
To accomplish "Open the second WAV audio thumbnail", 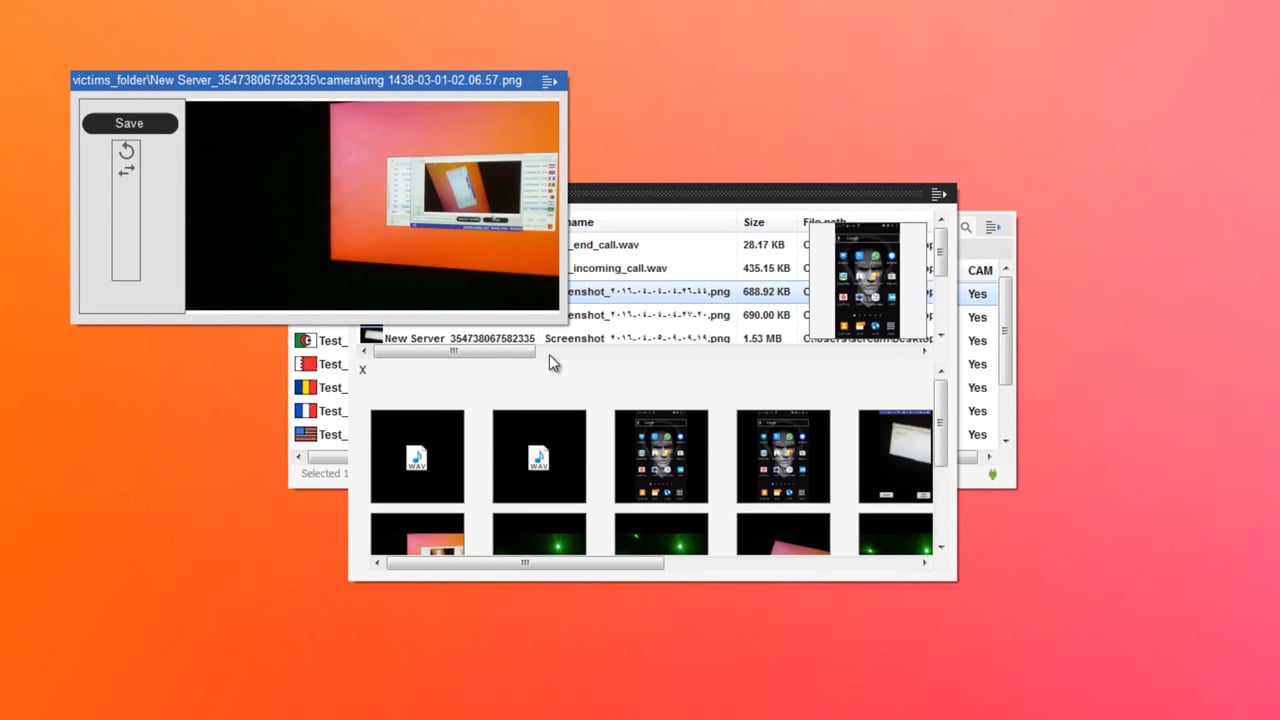I will click(x=539, y=456).
